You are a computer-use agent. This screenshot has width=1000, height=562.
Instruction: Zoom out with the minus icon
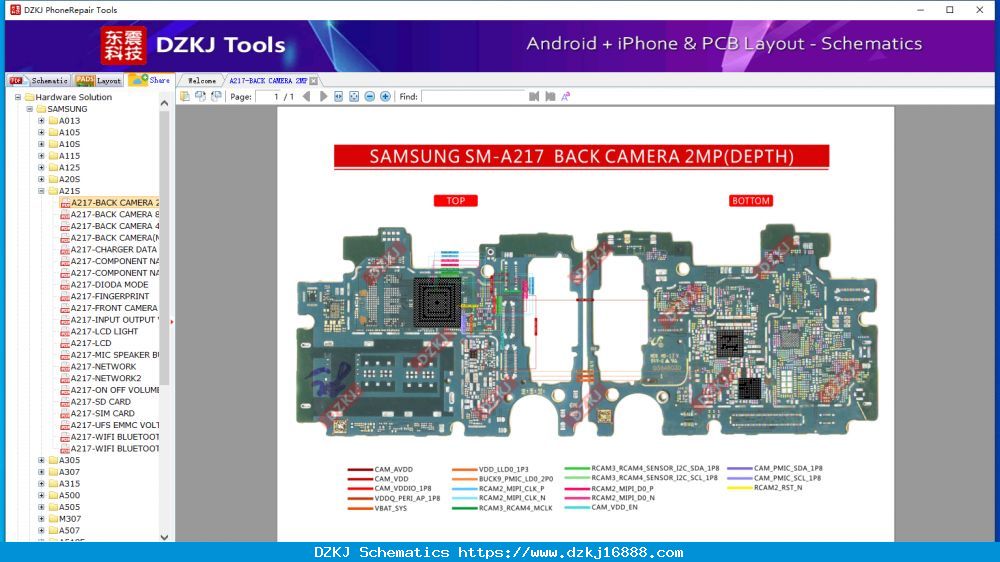click(370, 96)
